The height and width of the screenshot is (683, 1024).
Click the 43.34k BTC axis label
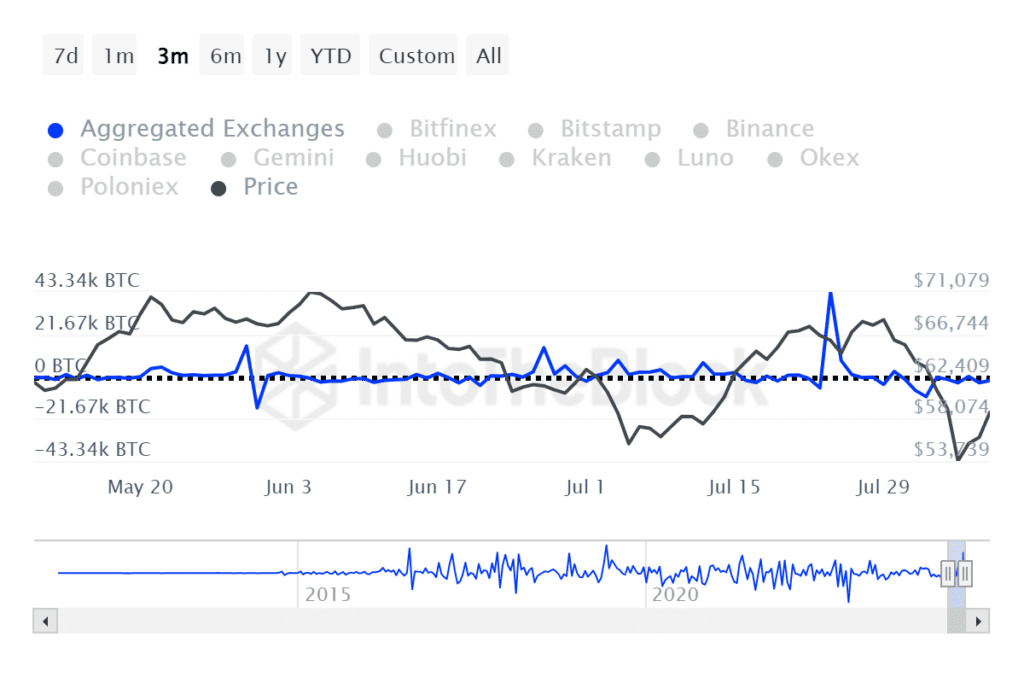tap(87, 280)
